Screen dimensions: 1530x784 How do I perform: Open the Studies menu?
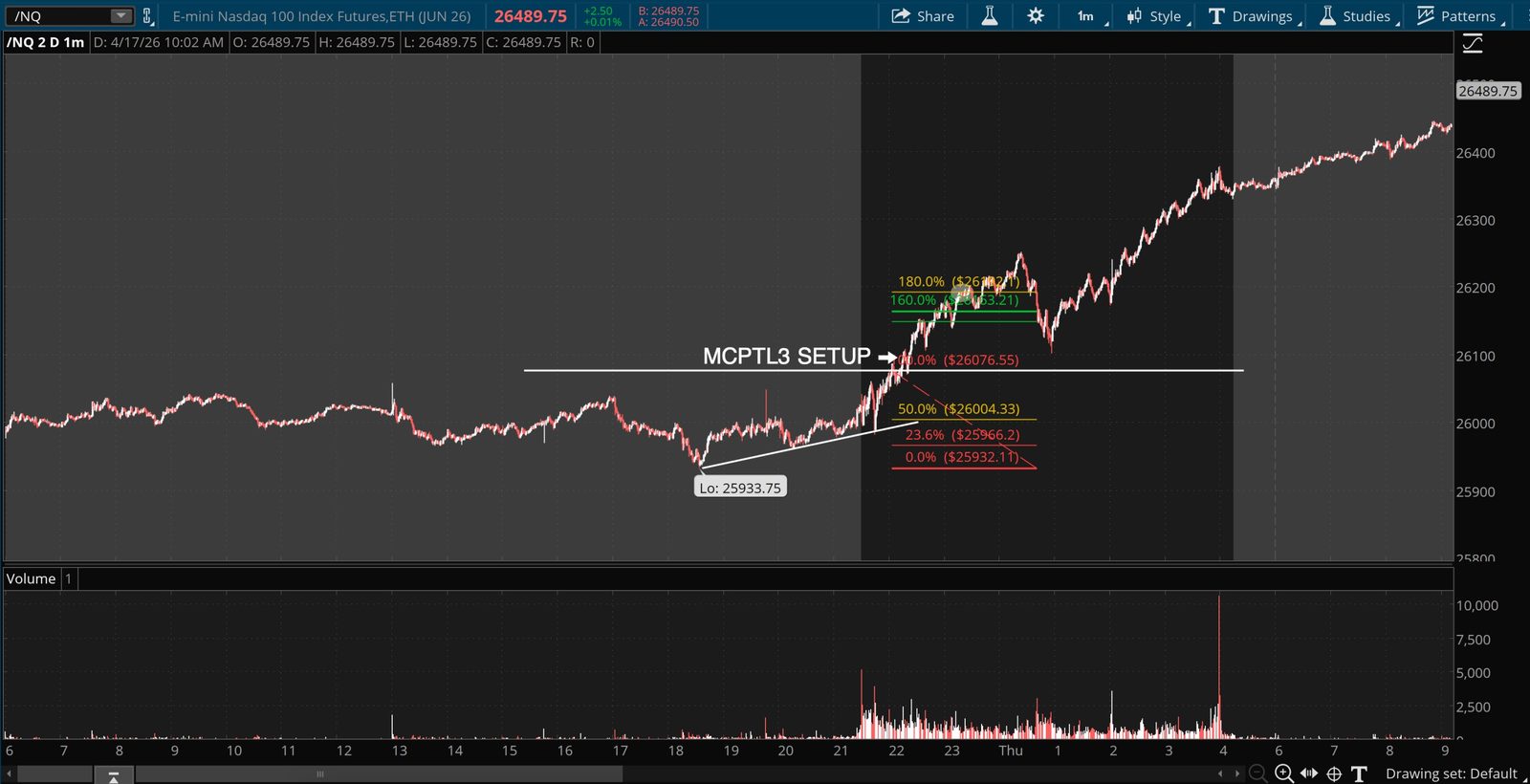pos(1359,16)
